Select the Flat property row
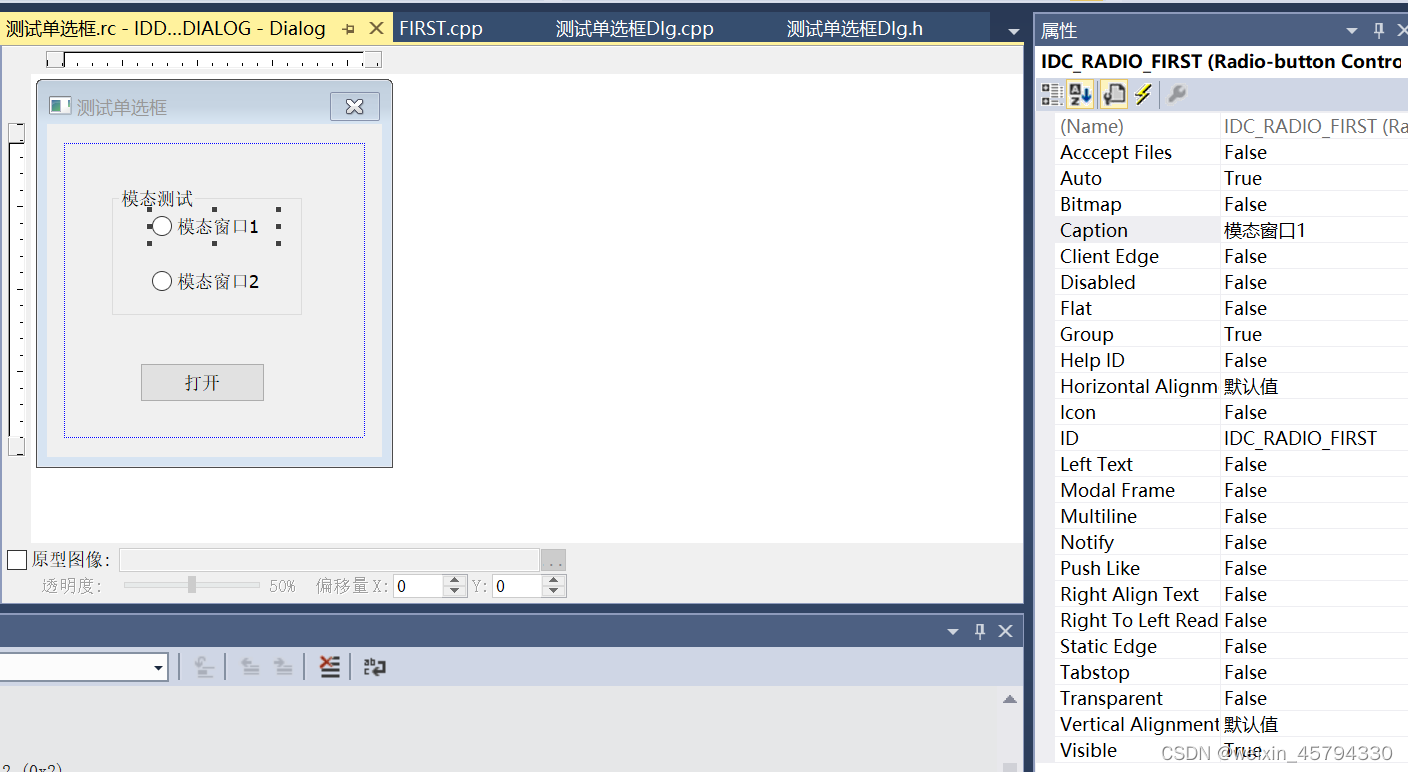This screenshot has width=1408, height=772. point(1231,308)
